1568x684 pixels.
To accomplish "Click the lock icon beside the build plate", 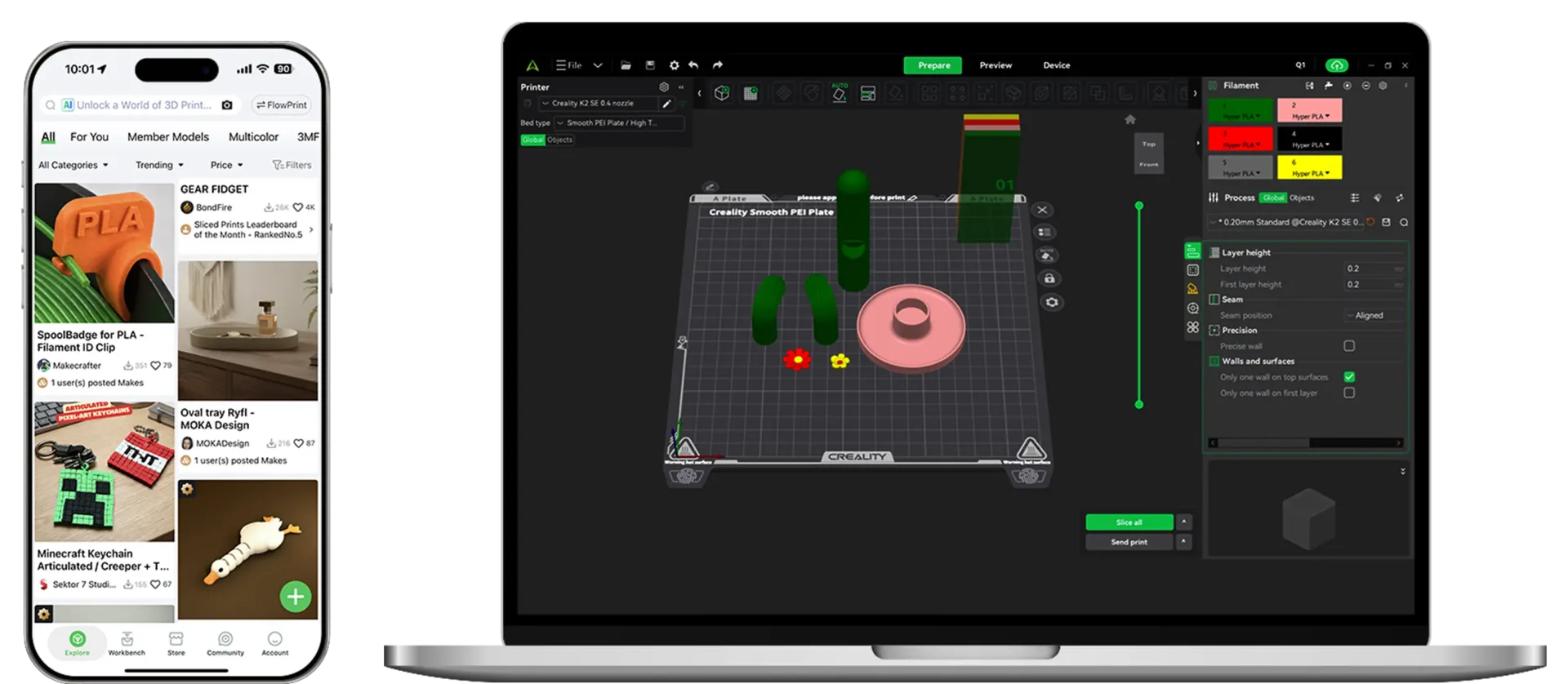I will (x=1049, y=279).
